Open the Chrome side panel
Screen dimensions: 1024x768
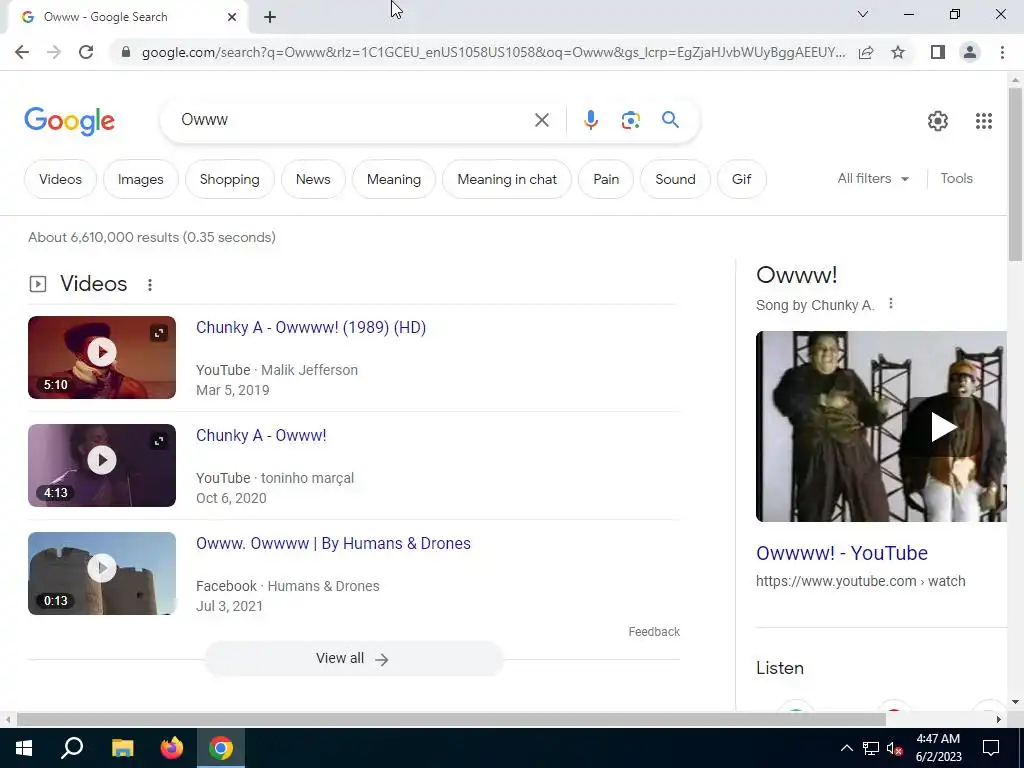tap(938, 52)
